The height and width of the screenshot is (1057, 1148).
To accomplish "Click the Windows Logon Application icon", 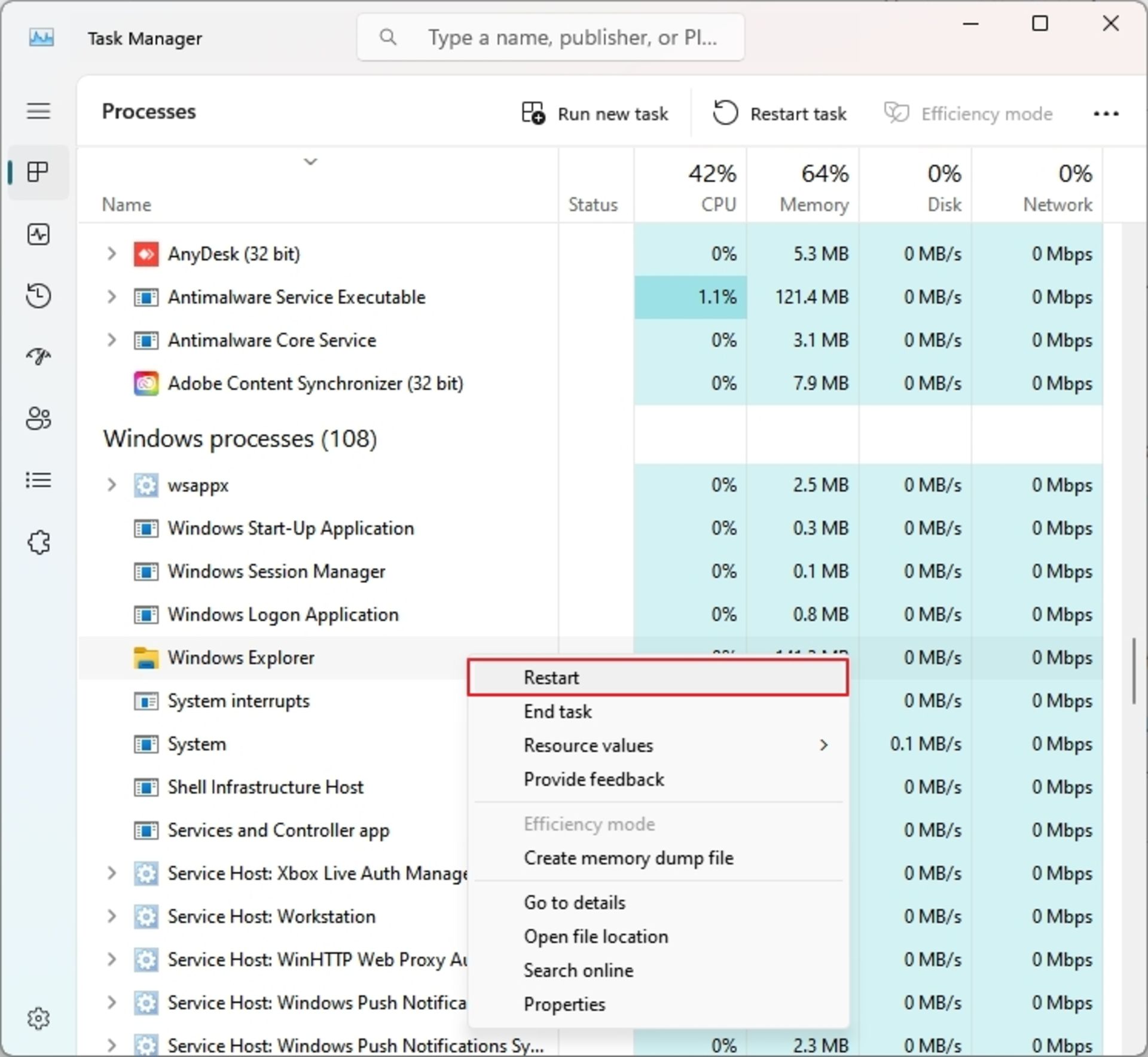I will pos(146,615).
